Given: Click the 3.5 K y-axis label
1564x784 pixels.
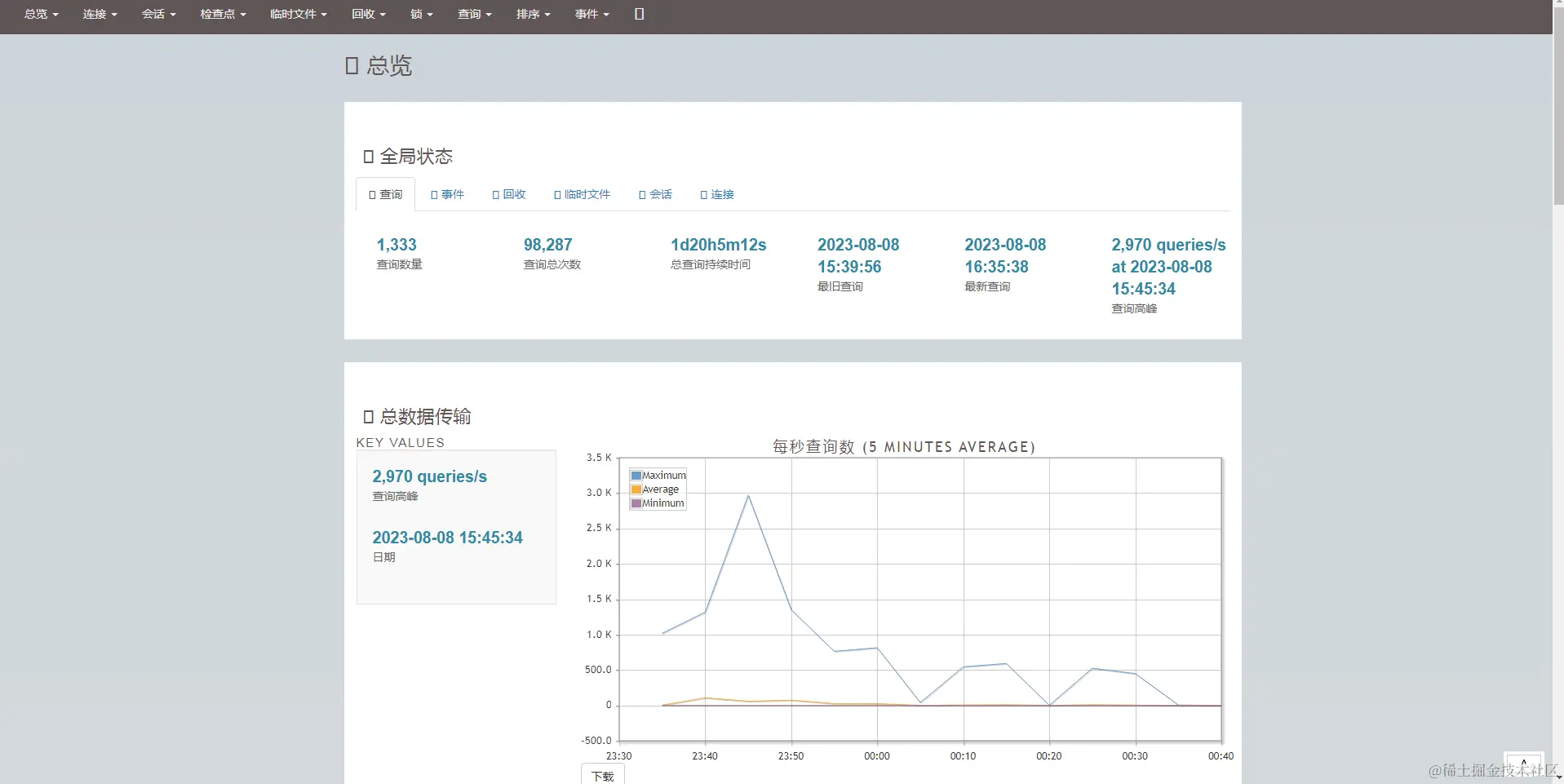Looking at the screenshot, I should (x=599, y=458).
